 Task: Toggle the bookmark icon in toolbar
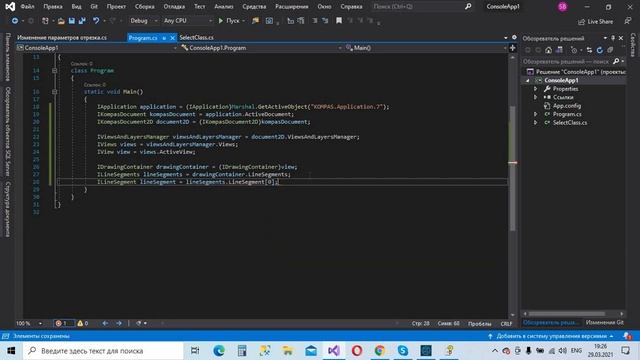[339, 20]
